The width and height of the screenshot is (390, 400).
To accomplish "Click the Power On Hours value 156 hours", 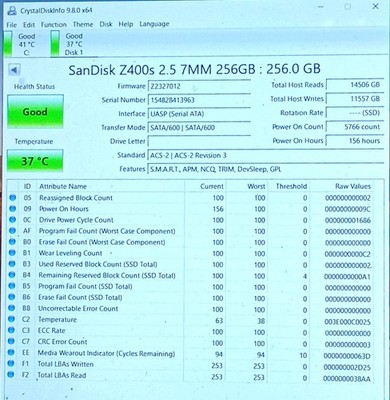I will tap(355, 141).
